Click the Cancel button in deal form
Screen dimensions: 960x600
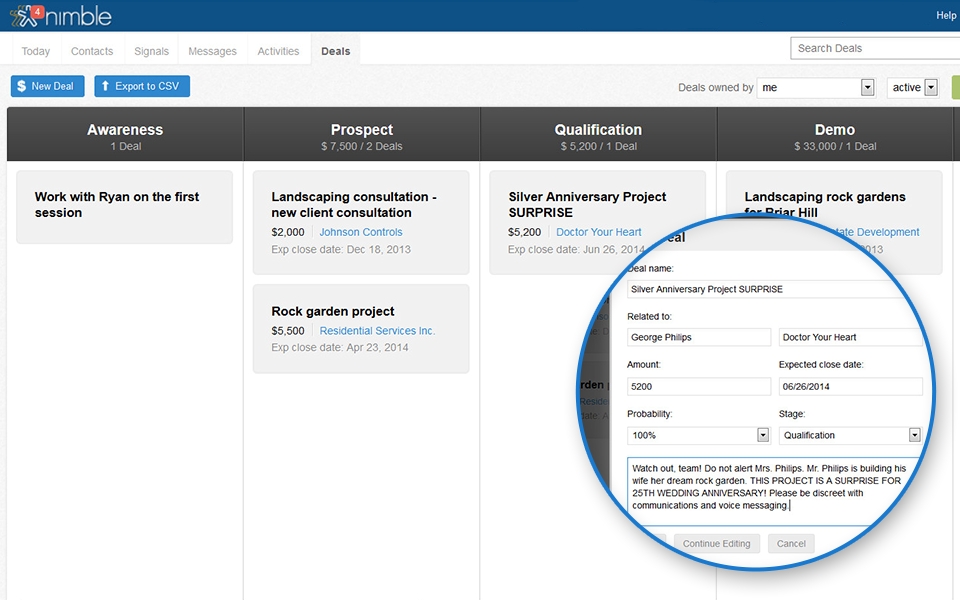791,544
